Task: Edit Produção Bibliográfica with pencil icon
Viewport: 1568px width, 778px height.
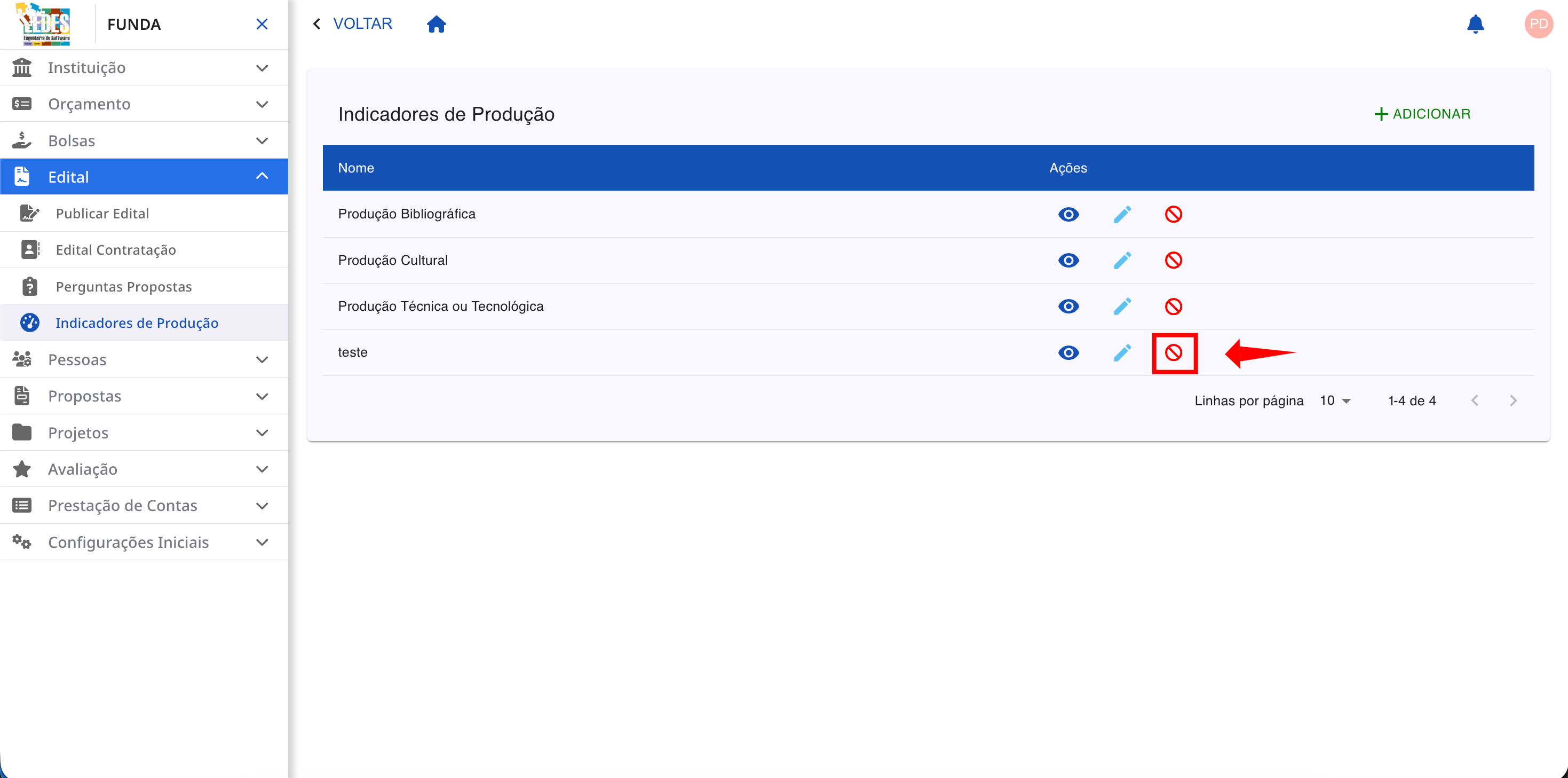Action: 1122,215
